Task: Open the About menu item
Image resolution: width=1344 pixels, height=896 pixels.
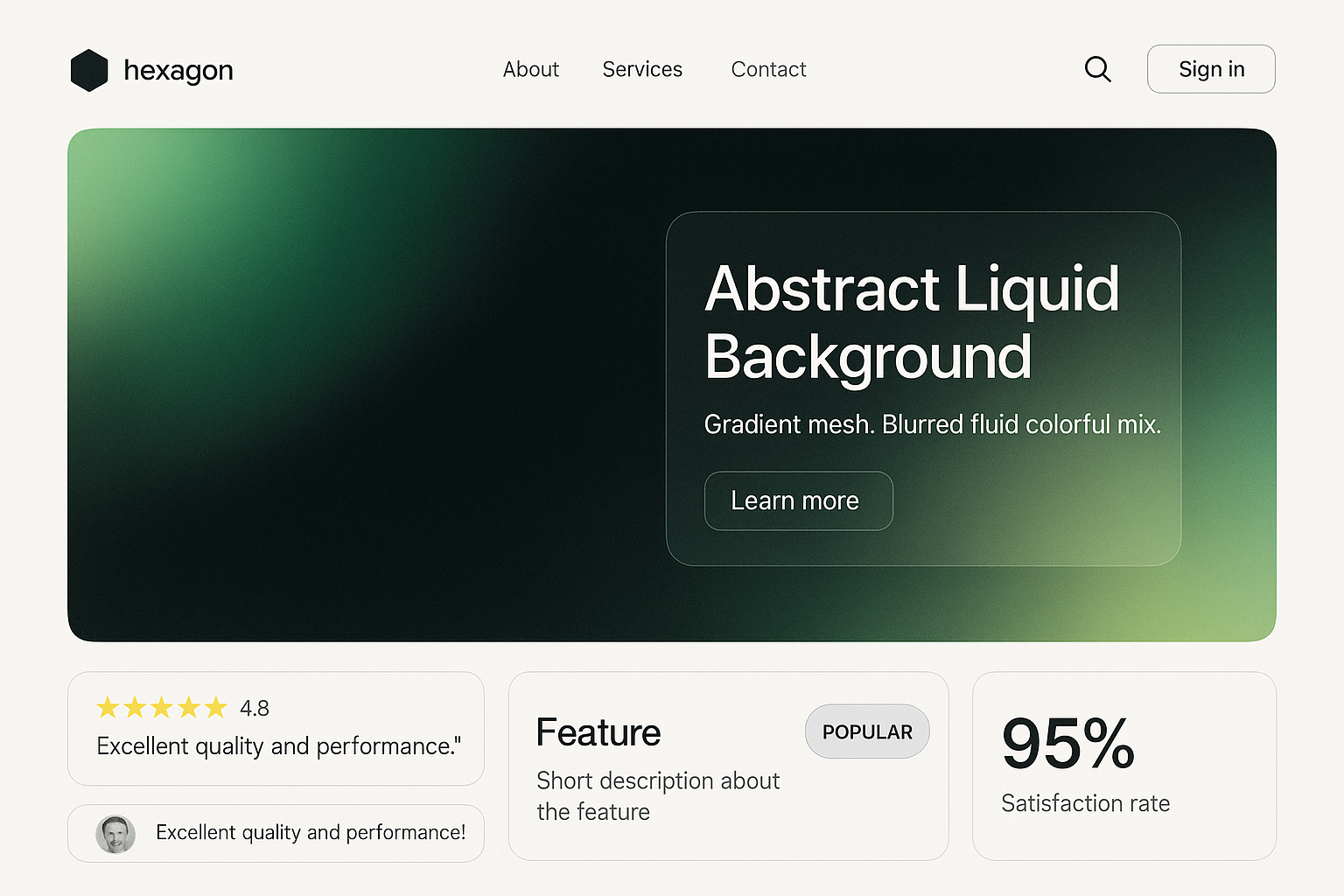Action: [530, 69]
